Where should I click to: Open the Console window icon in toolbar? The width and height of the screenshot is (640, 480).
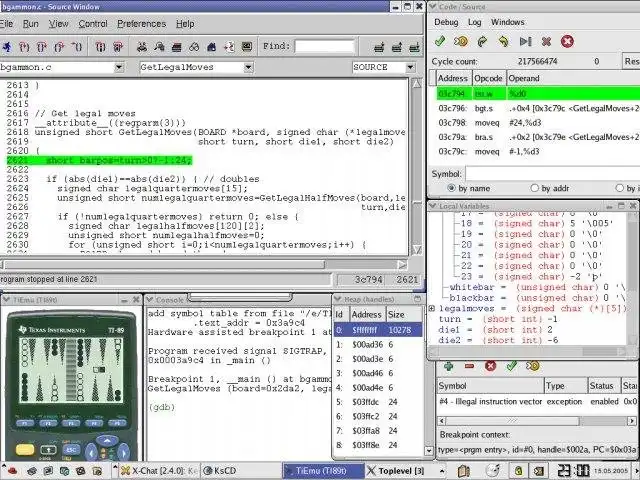click(247, 47)
